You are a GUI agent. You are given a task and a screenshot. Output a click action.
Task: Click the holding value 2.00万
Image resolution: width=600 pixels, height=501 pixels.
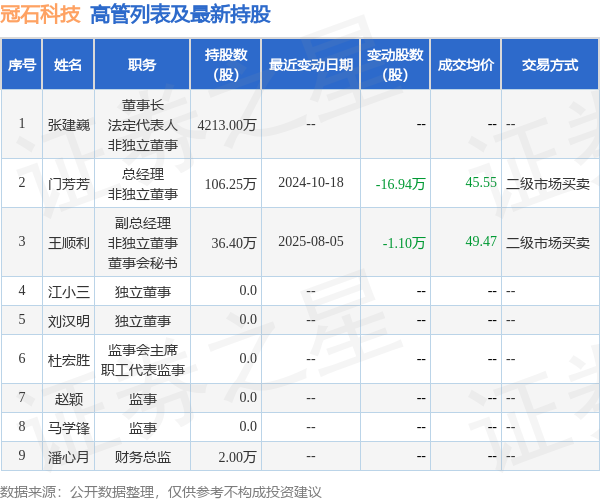point(237,457)
